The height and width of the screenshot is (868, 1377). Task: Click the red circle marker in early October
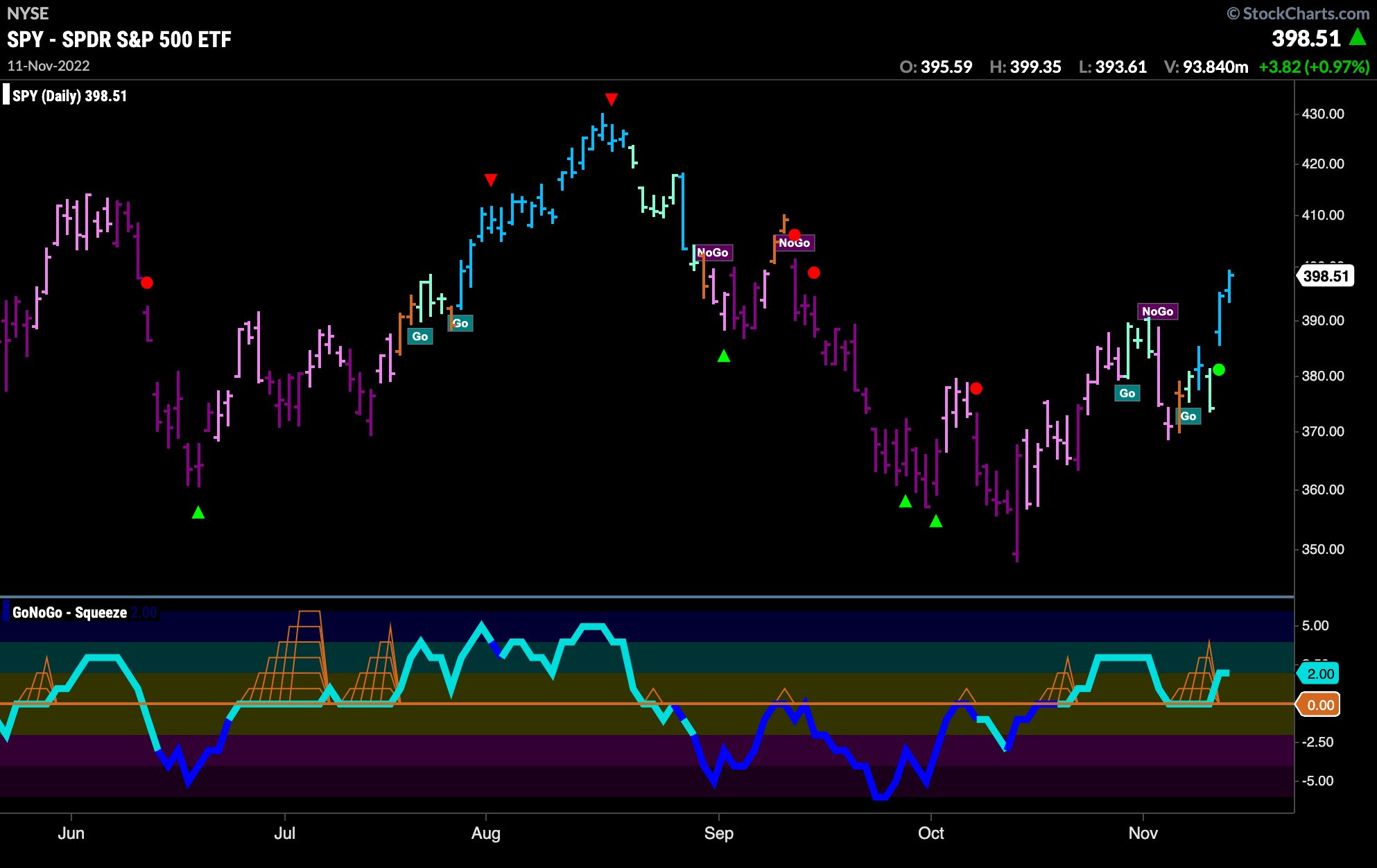coord(976,388)
